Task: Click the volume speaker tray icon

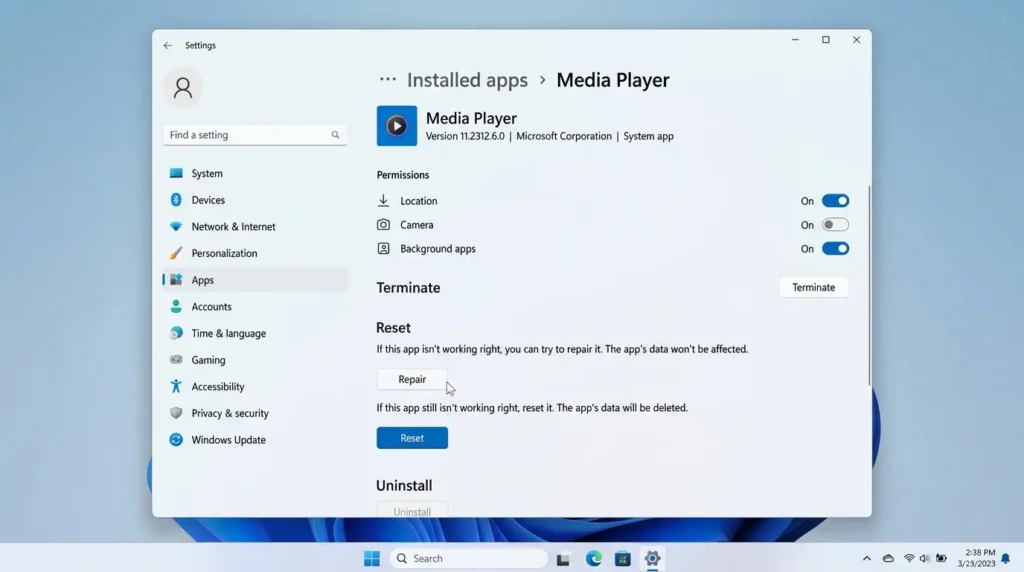Action: 925,559
